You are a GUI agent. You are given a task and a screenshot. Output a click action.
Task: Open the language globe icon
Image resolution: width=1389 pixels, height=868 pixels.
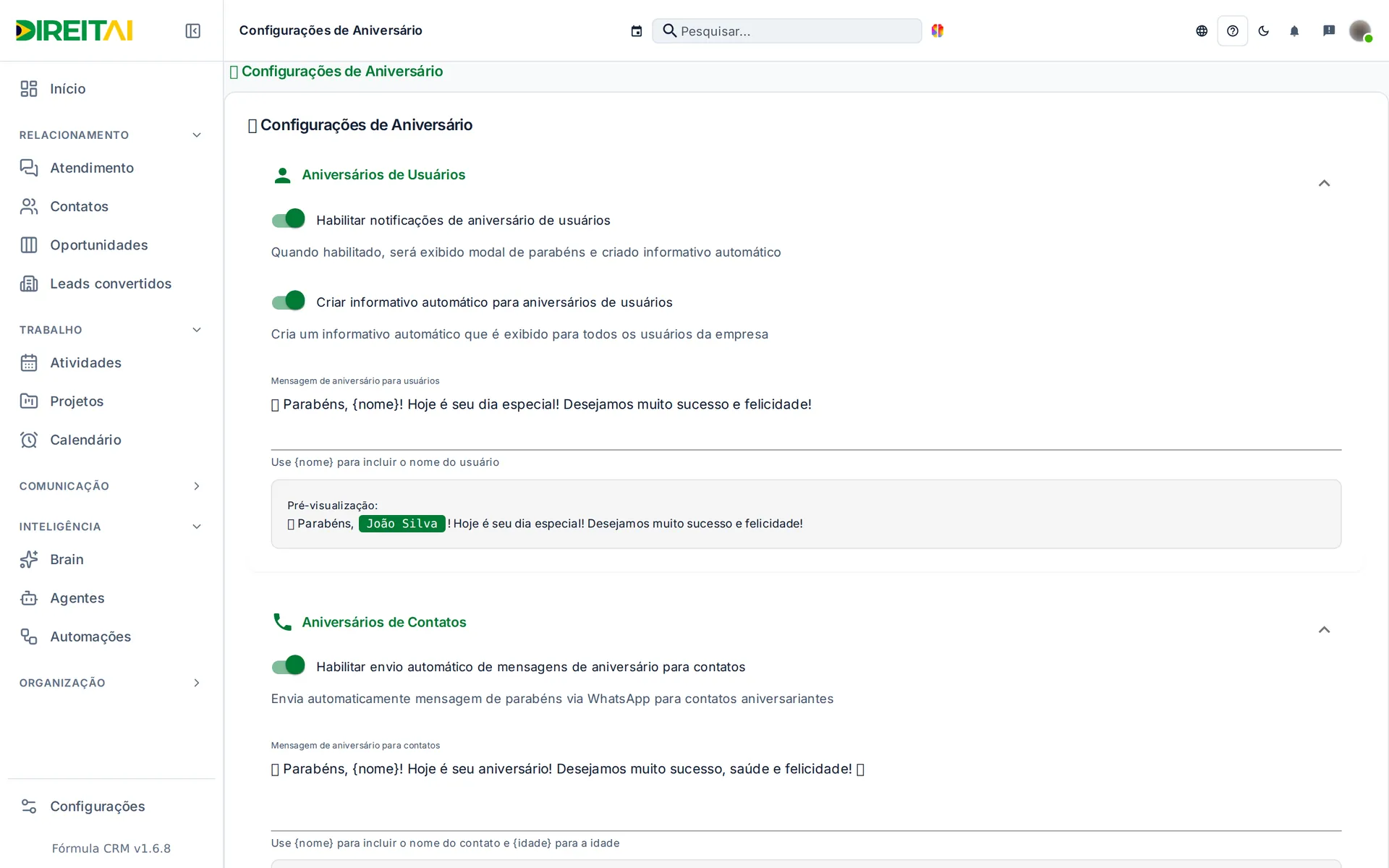1202,30
